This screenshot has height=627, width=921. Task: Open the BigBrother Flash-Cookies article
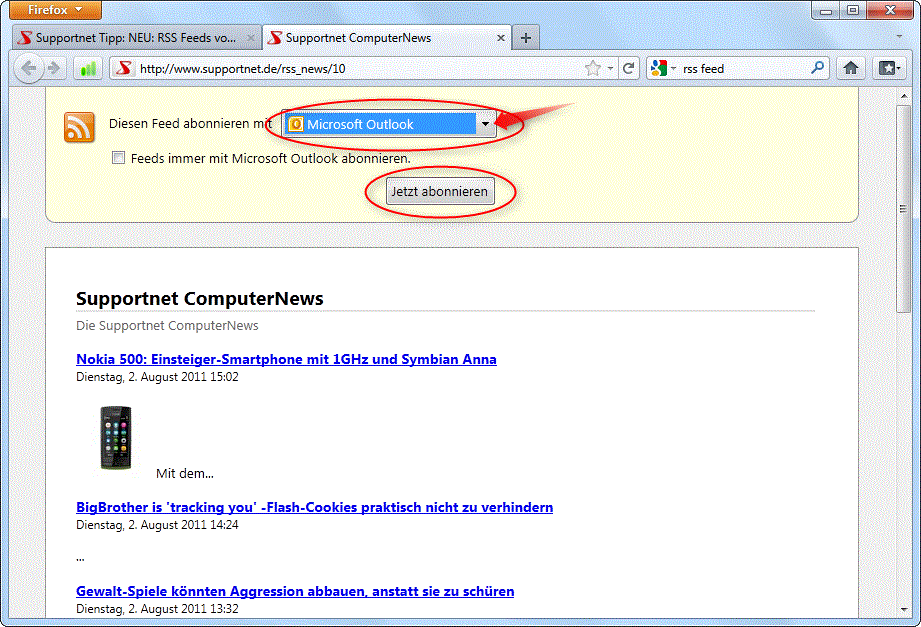click(314, 507)
